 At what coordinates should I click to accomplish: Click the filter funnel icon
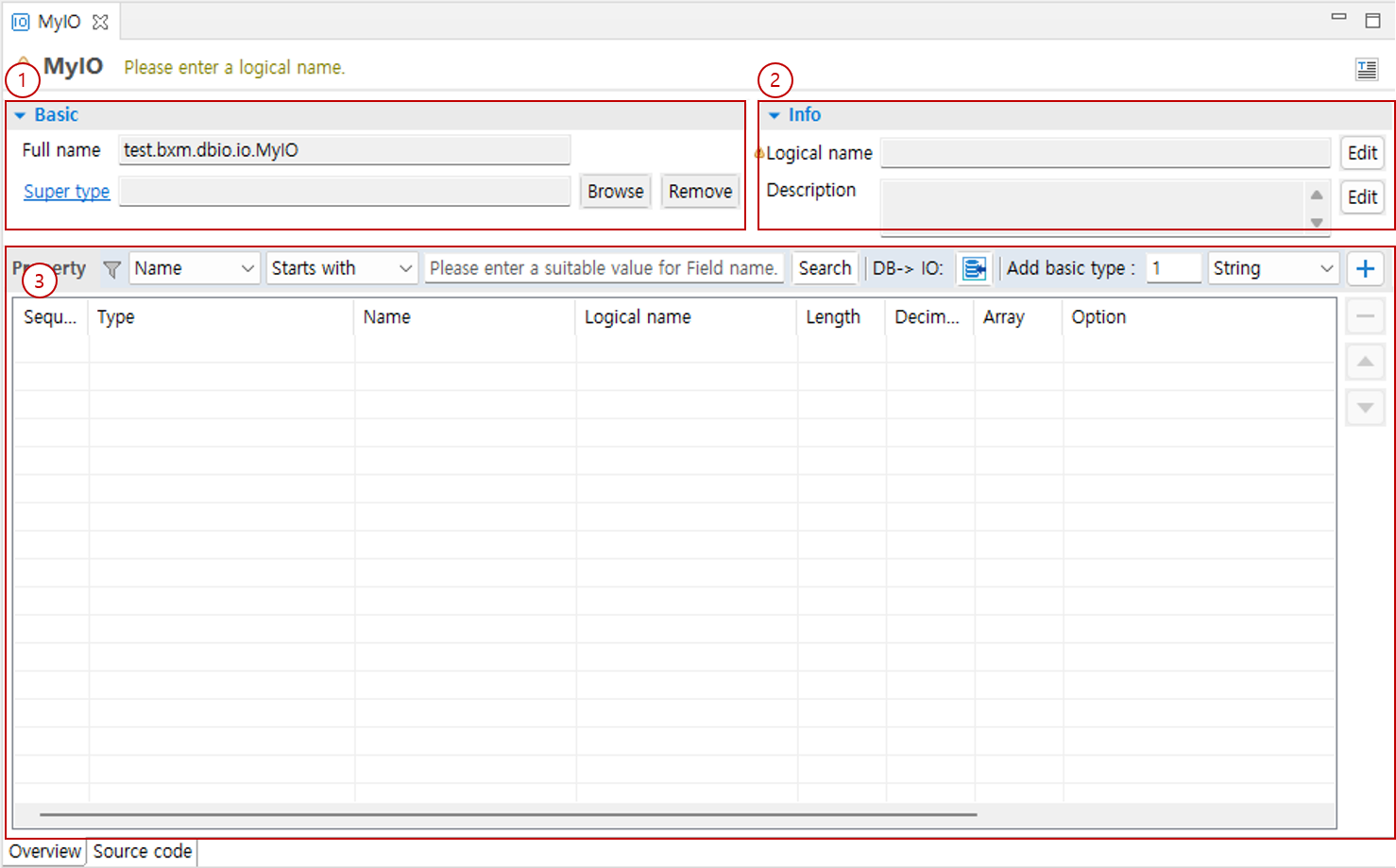[111, 269]
